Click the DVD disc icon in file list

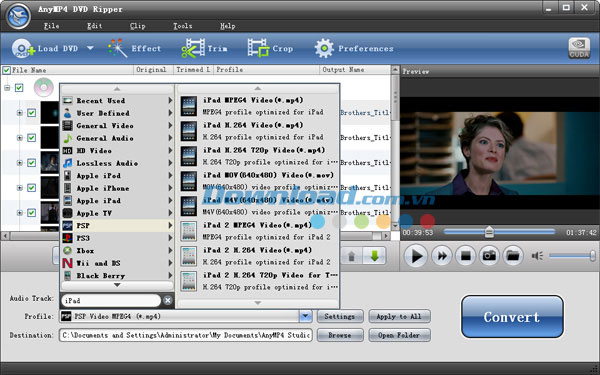pyautogui.click(x=43, y=87)
